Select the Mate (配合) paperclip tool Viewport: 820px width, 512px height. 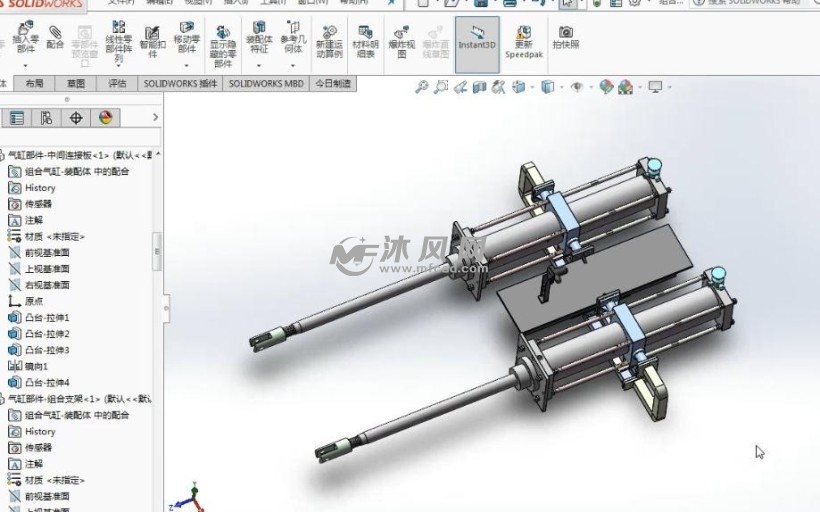coord(55,37)
